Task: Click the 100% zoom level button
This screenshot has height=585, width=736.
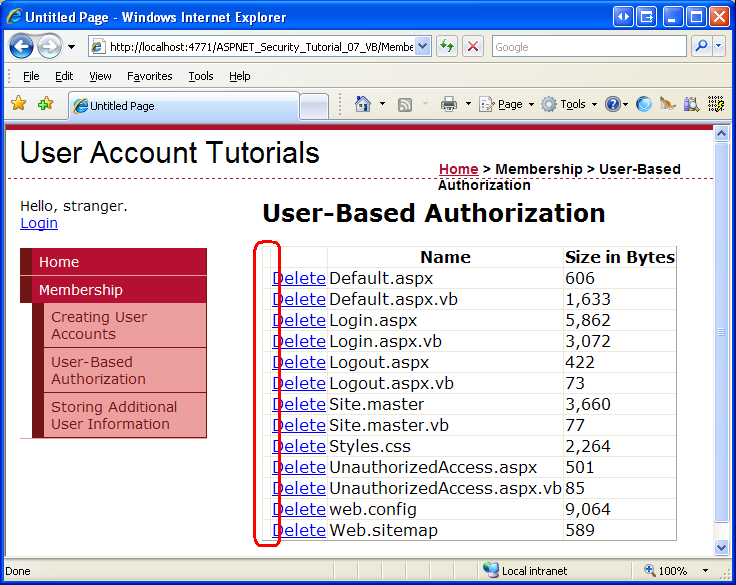Action: [x=667, y=571]
